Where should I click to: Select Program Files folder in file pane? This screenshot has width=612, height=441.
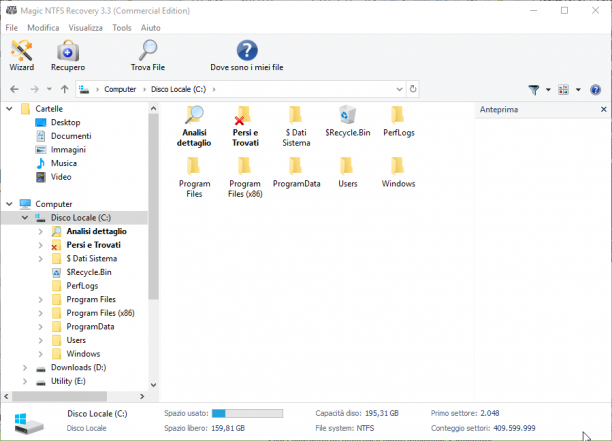point(194,177)
